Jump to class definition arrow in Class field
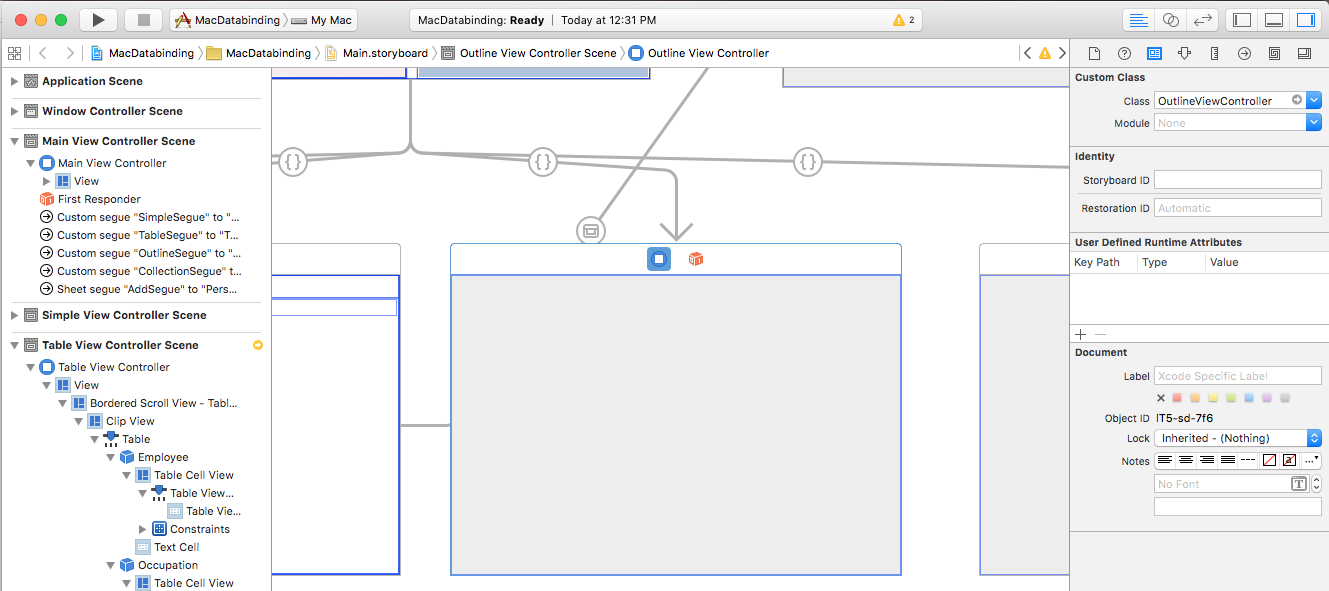The height and width of the screenshot is (591, 1329). [x=1297, y=100]
